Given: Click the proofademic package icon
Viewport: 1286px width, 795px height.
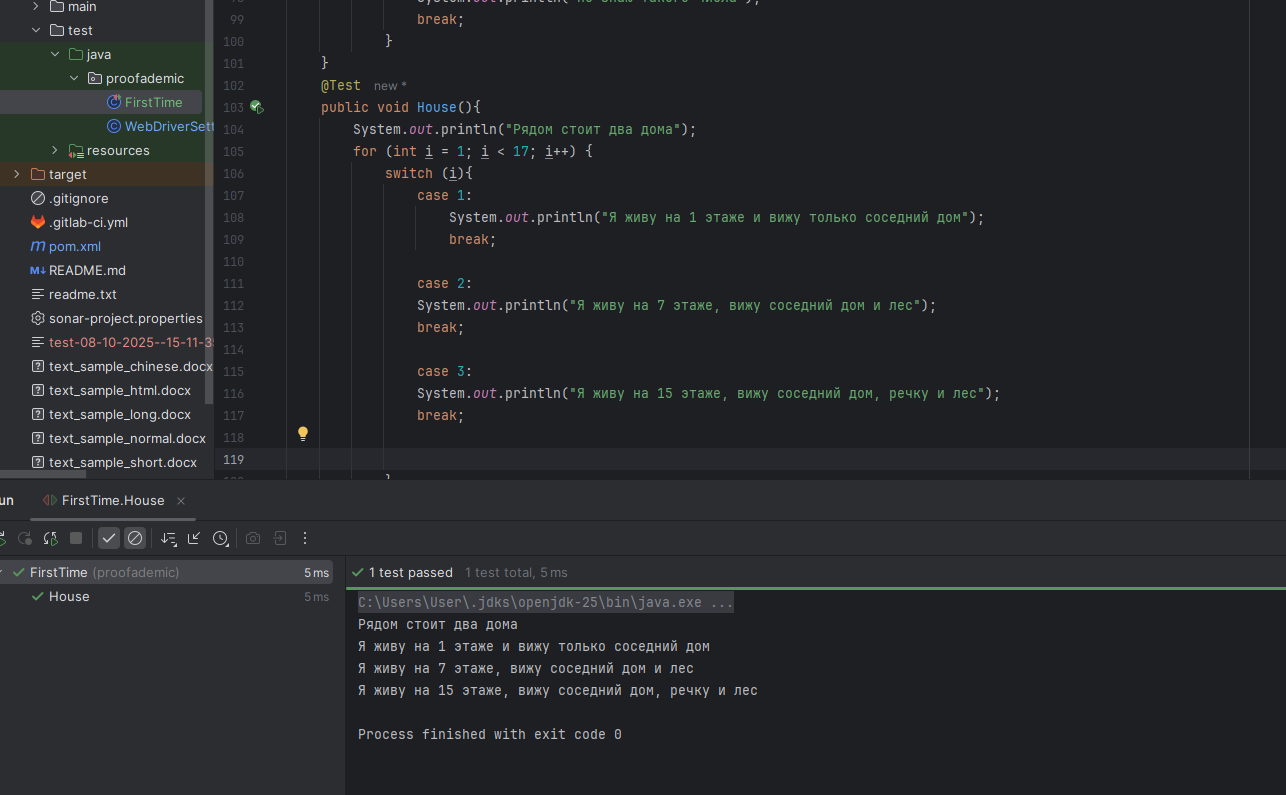Looking at the screenshot, I should [x=95, y=78].
